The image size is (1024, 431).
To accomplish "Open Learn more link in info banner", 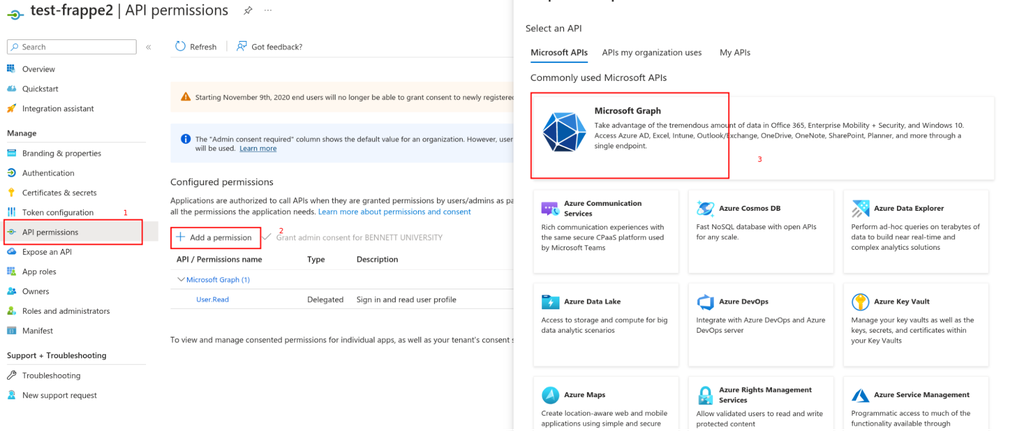I will tap(258, 149).
